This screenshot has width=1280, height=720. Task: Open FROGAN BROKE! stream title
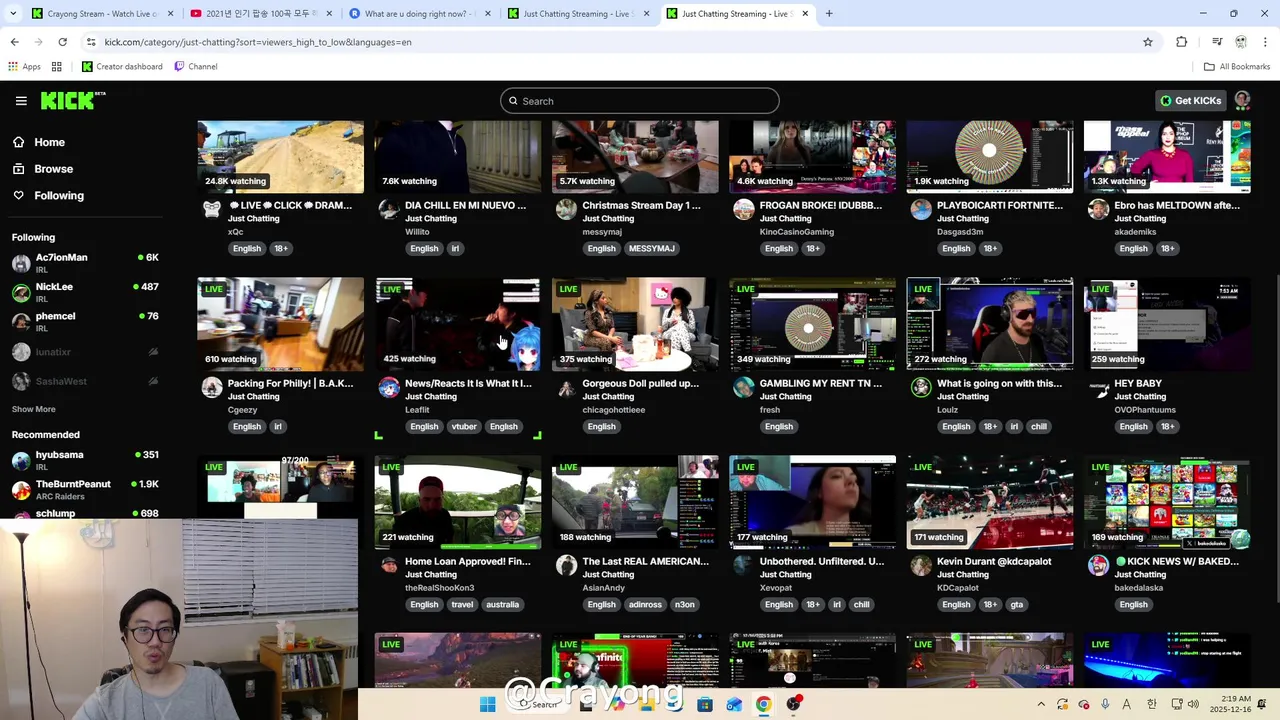coord(821,205)
